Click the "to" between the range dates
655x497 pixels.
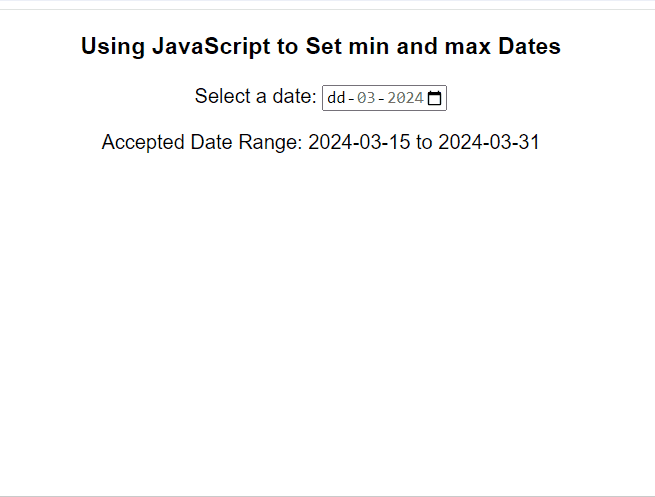(424, 142)
